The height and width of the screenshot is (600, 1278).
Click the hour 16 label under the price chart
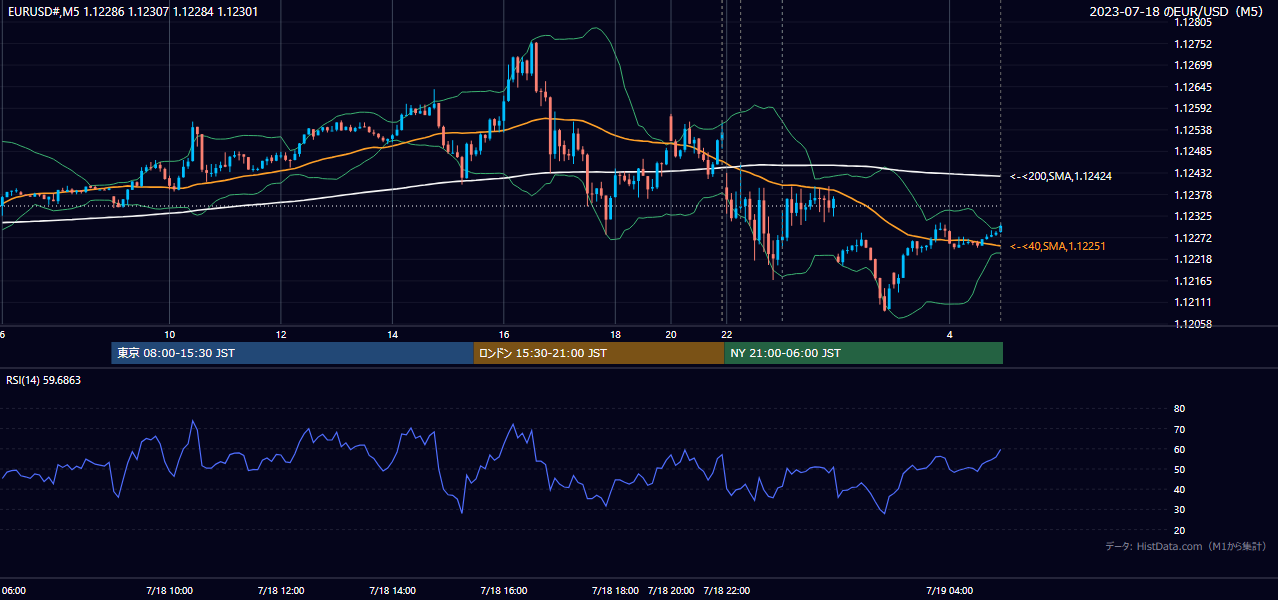click(504, 334)
